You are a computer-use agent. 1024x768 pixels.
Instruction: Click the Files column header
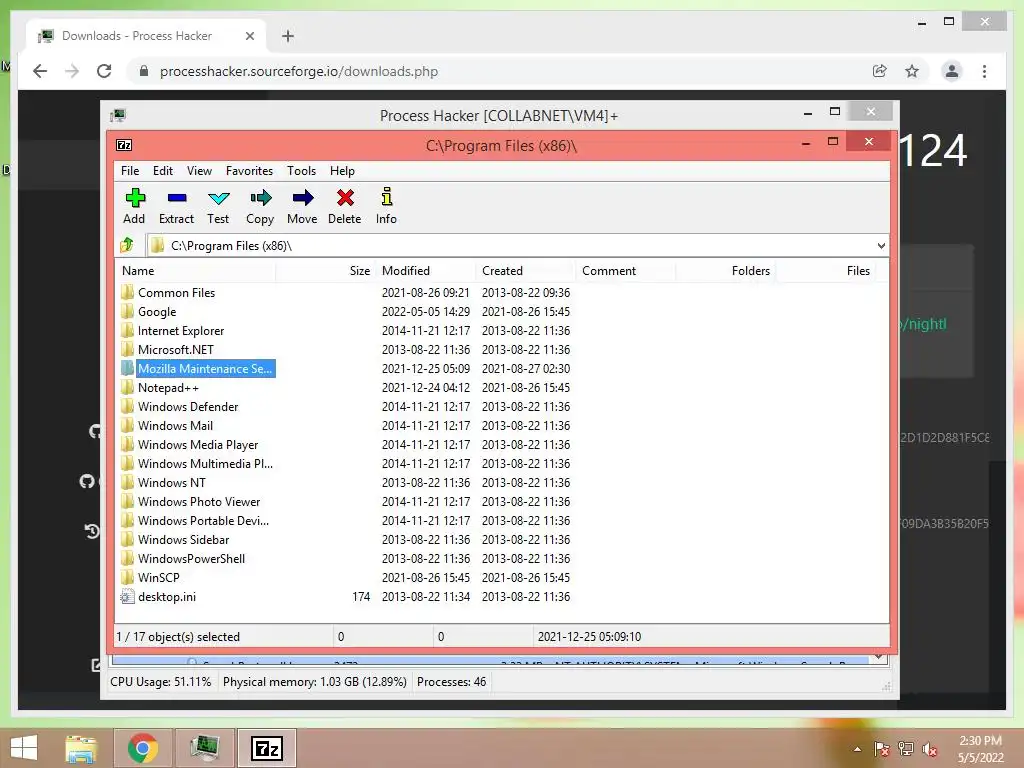825,270
